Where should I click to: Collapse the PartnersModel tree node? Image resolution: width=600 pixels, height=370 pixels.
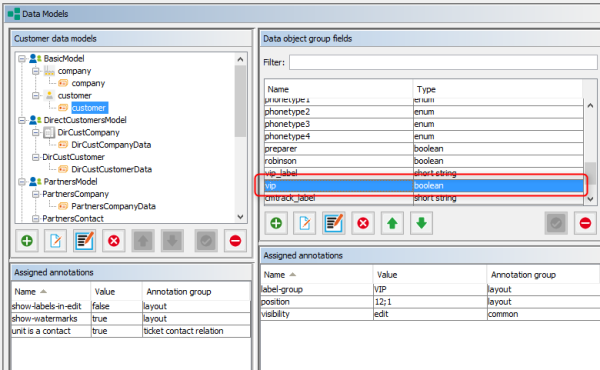22,181
